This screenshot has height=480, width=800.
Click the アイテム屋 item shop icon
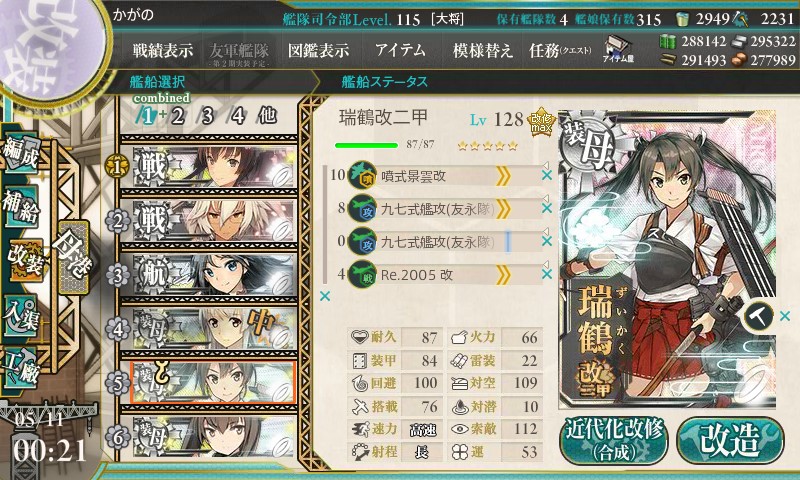[x=617, y=49]
